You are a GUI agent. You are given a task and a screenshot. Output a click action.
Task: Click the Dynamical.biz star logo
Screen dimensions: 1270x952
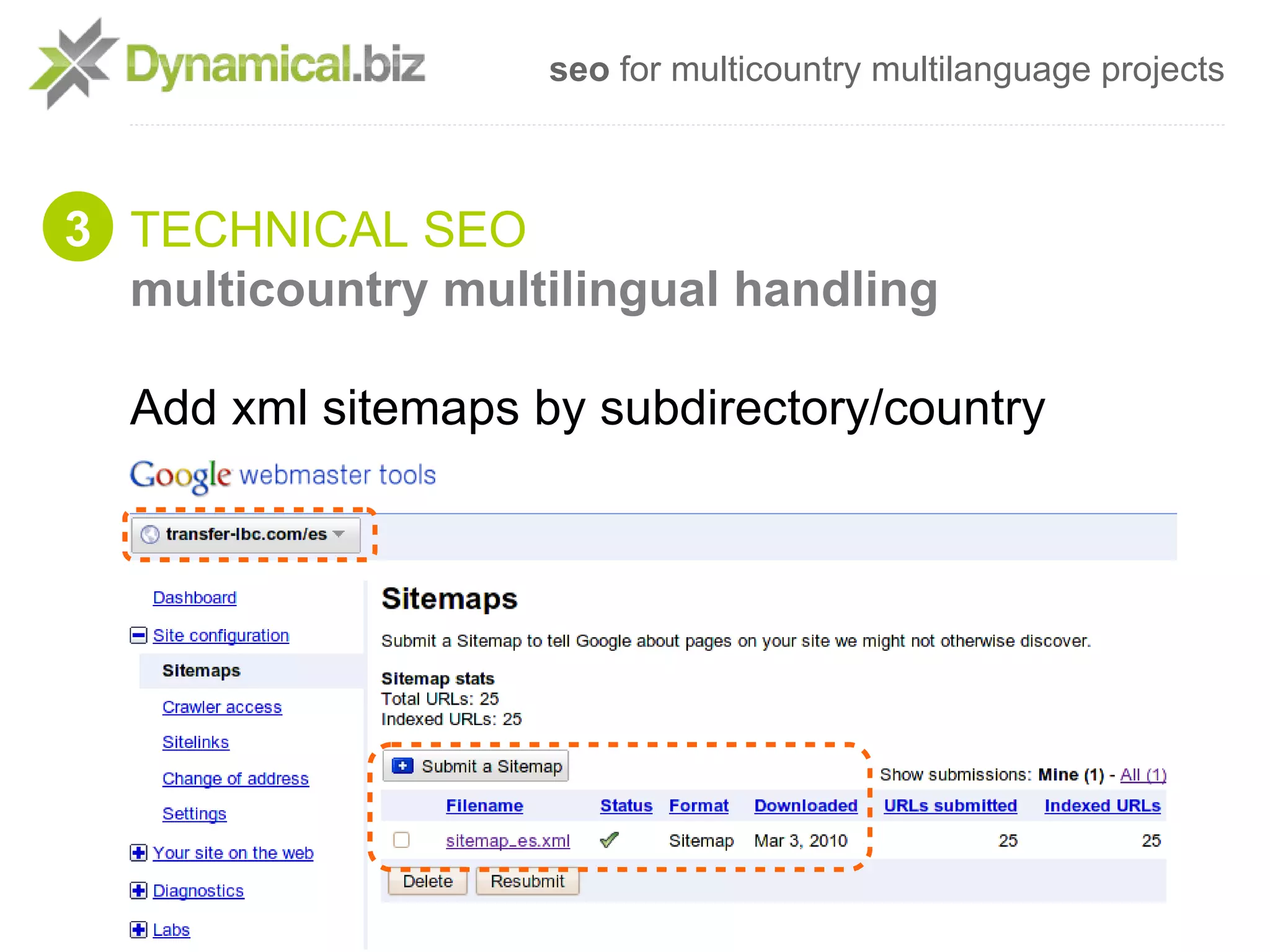coord(73,64)
